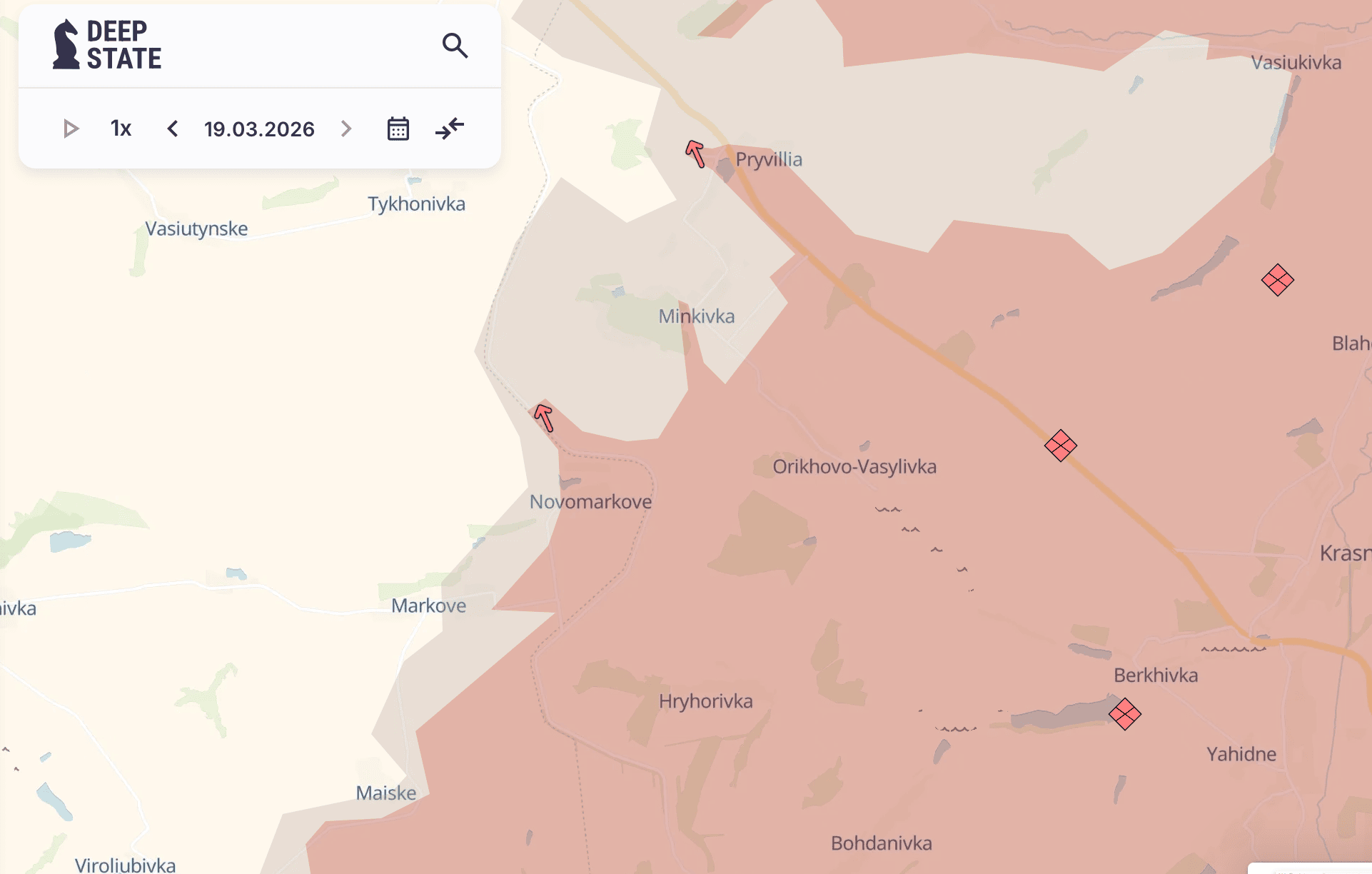Click the Tykhonivka village label
This screenshot has height=874, width=1372.
[416, 204]
